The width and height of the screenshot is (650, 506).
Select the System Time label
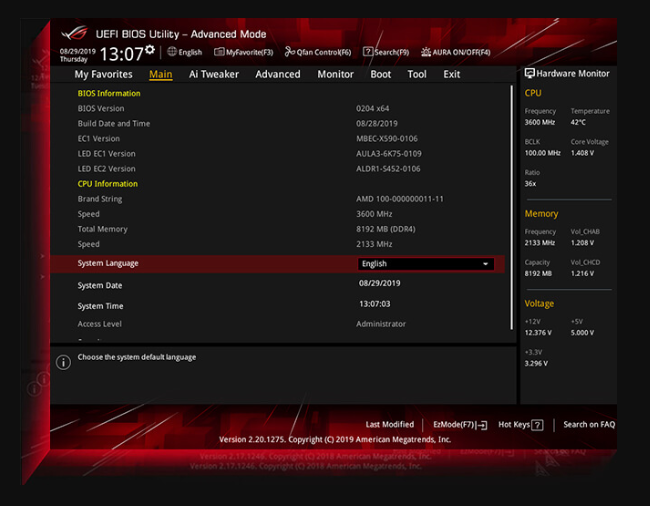[100, 306]
